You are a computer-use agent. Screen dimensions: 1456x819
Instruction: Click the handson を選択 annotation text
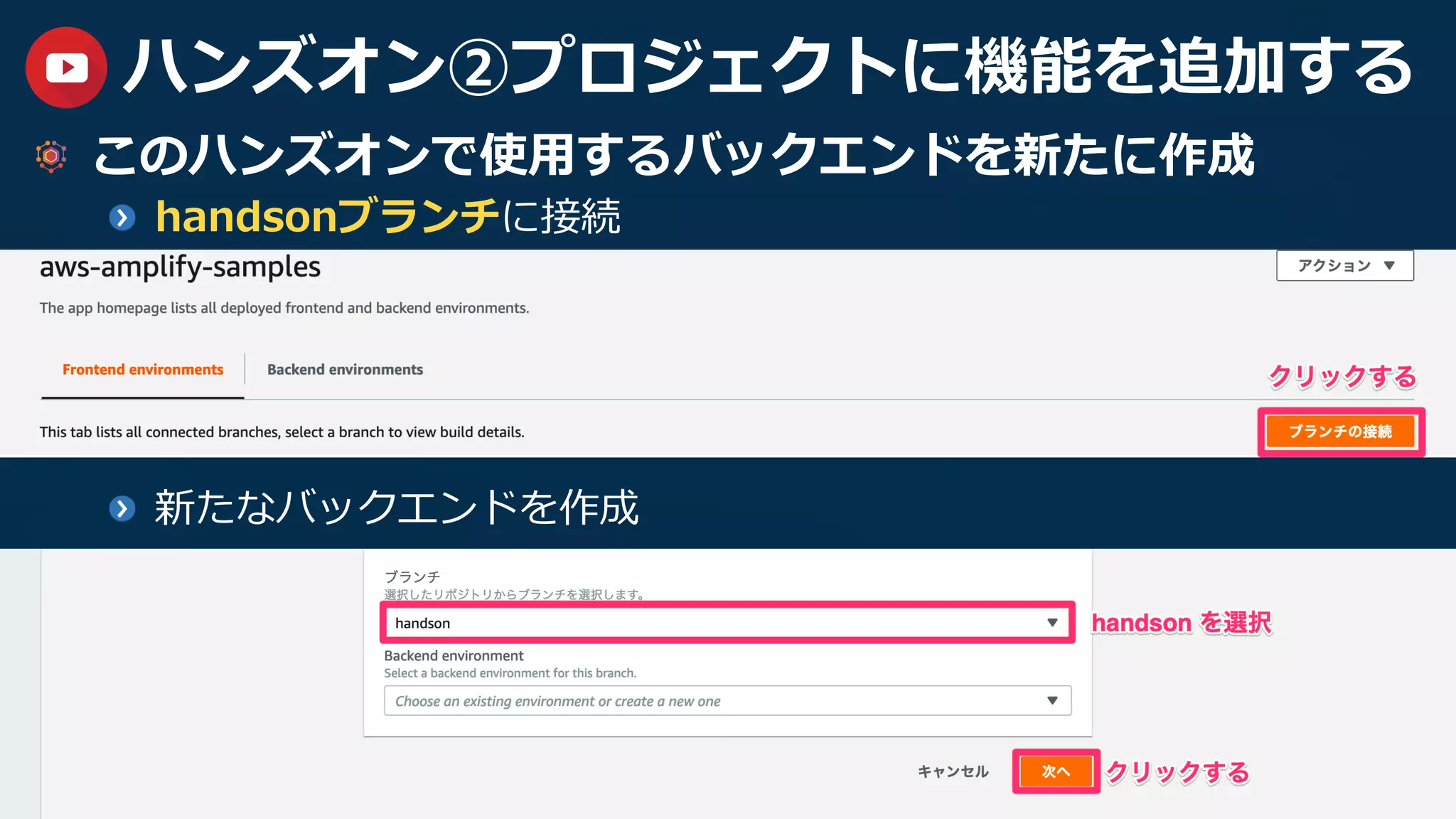[1181, 623]
